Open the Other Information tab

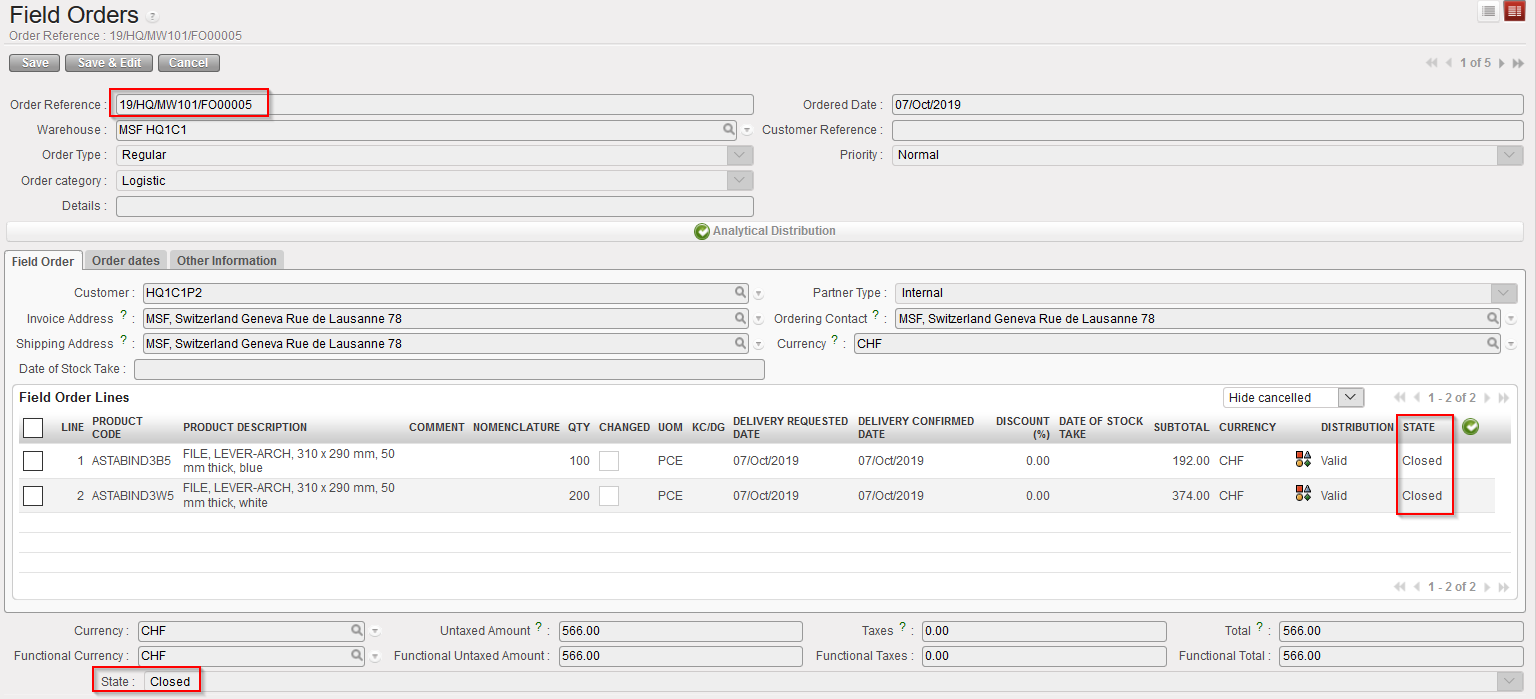pyautogui.click(x=227, y=260)
